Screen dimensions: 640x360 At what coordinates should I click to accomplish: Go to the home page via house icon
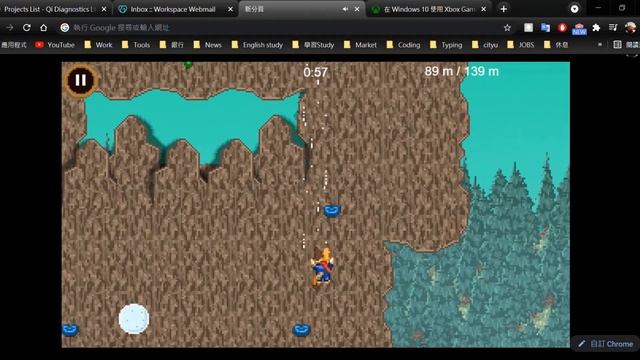[43, 27]
